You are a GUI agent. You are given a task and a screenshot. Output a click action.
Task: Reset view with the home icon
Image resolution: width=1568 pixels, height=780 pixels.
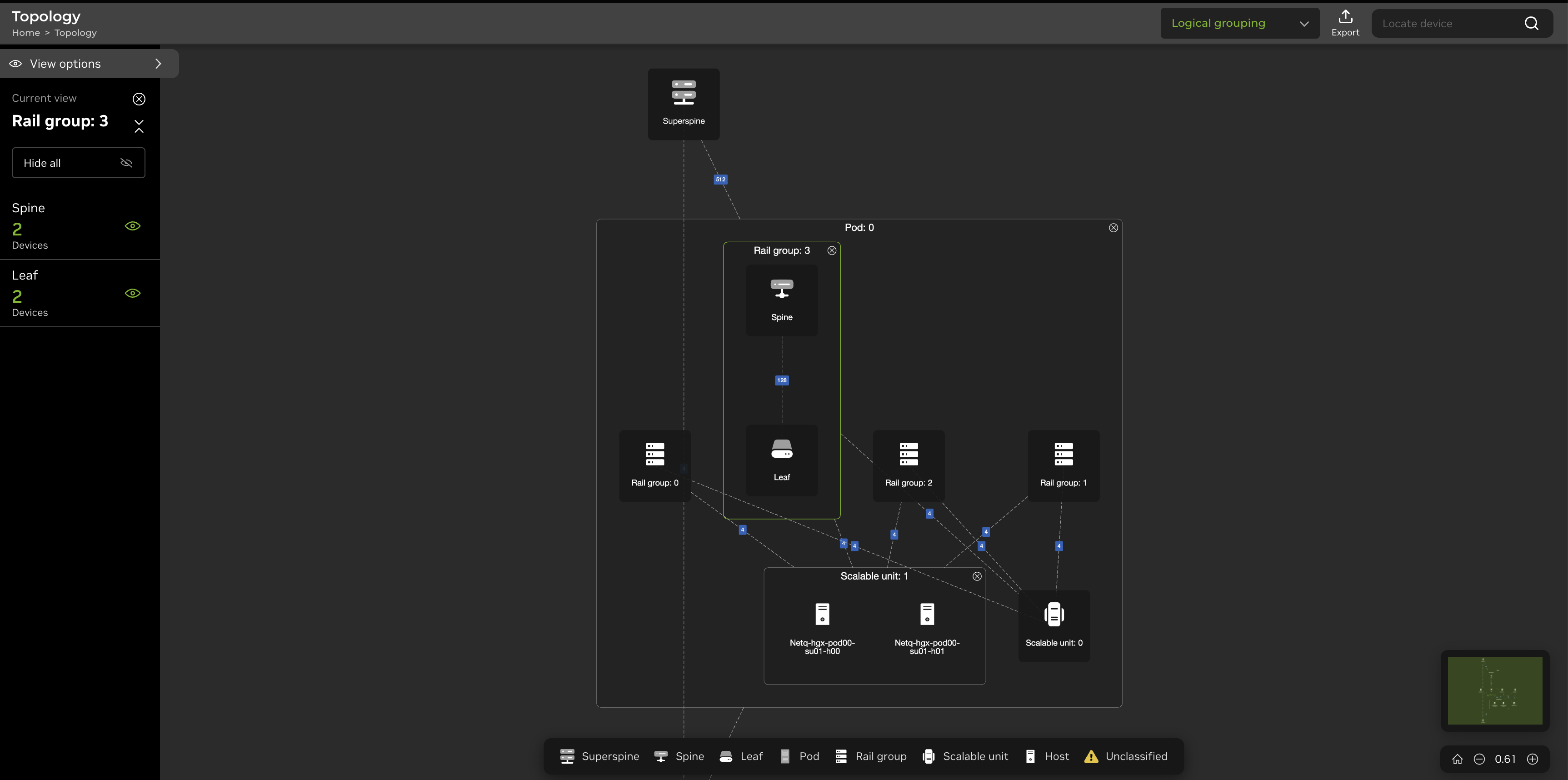1457,759
